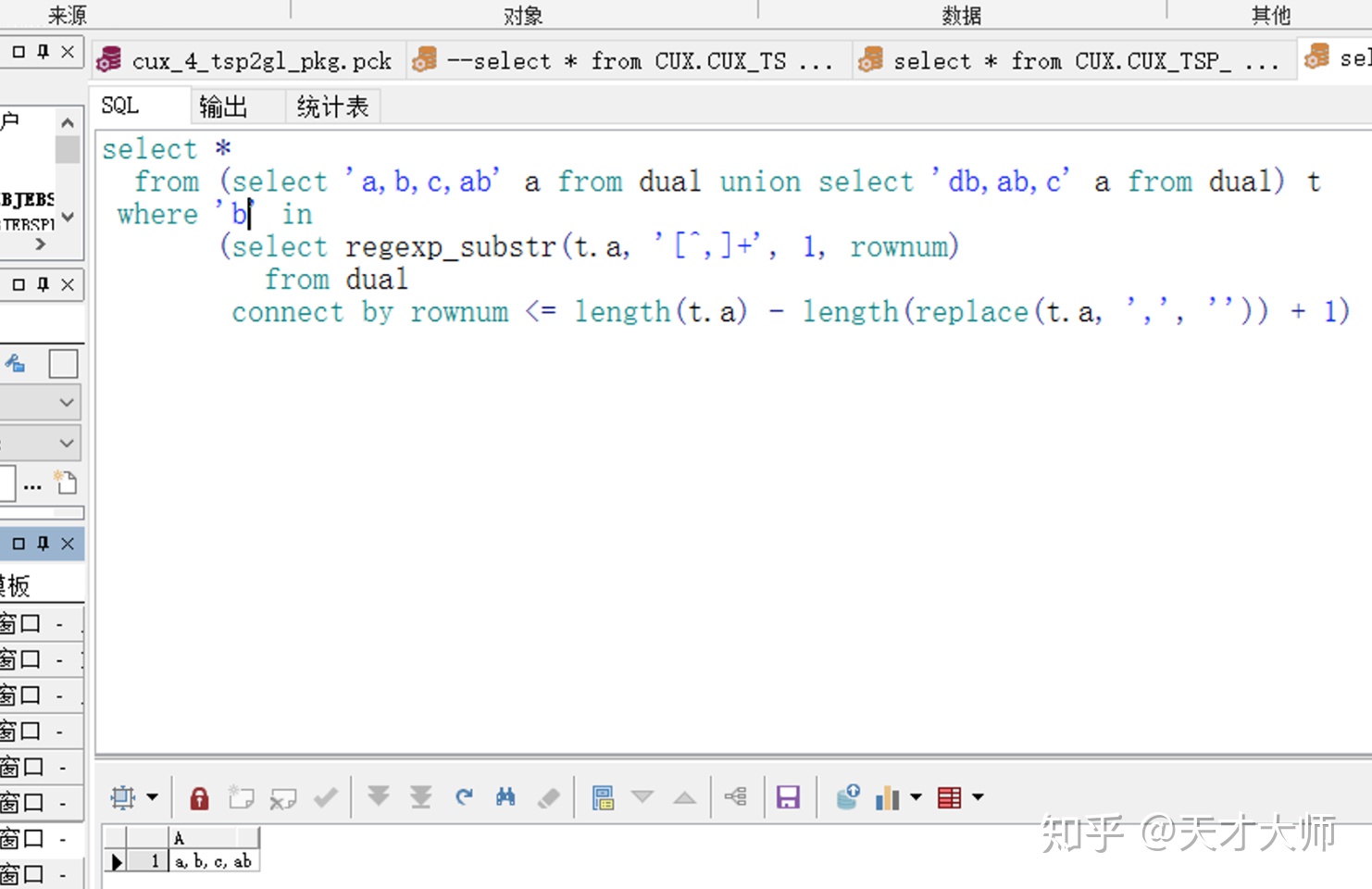Click the linked query tree icon
The image size is (1372, 889).
pyautogui.click(x=736, y=796)
